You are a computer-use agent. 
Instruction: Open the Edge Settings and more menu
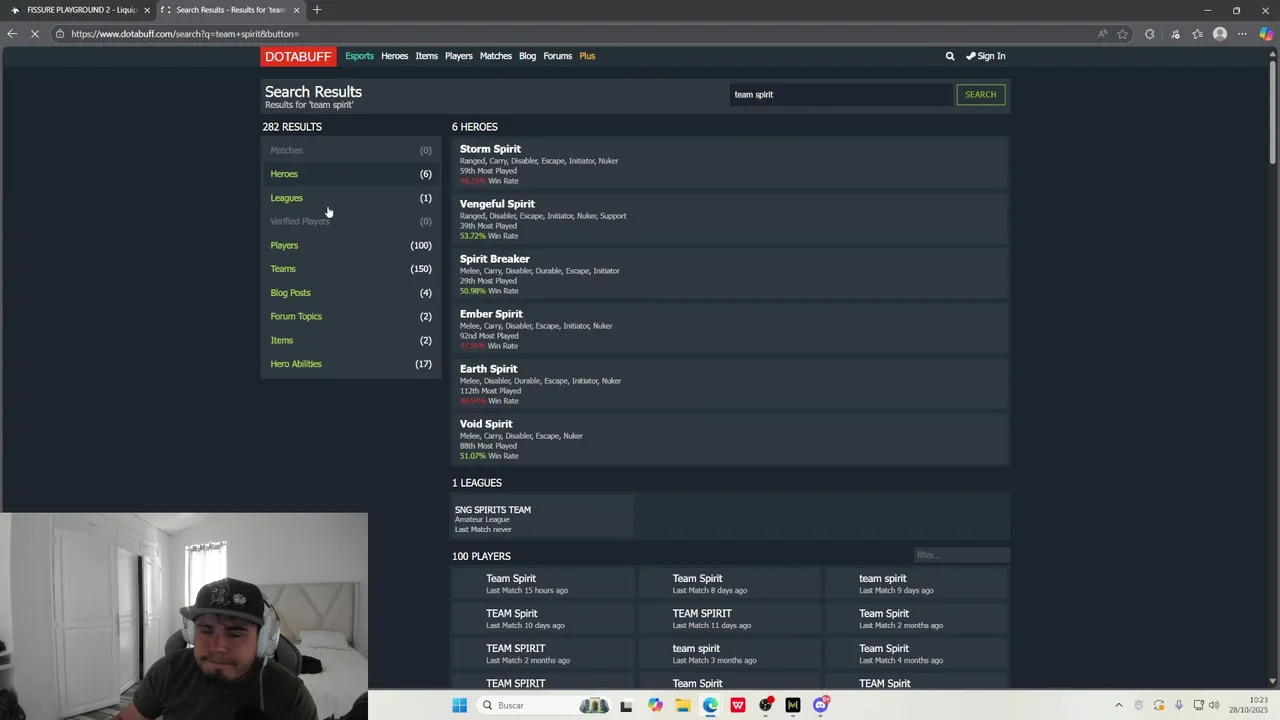(1243, 34)
